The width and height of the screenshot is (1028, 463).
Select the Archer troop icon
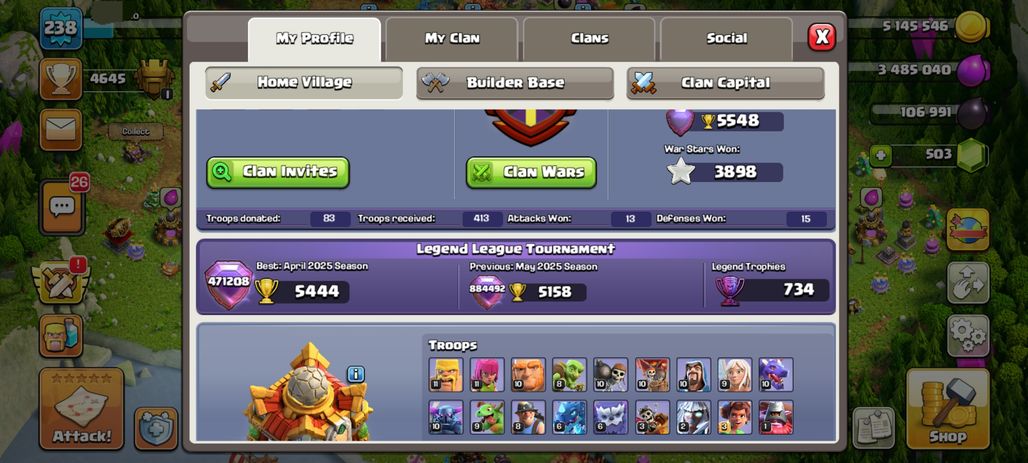[487, 374]
